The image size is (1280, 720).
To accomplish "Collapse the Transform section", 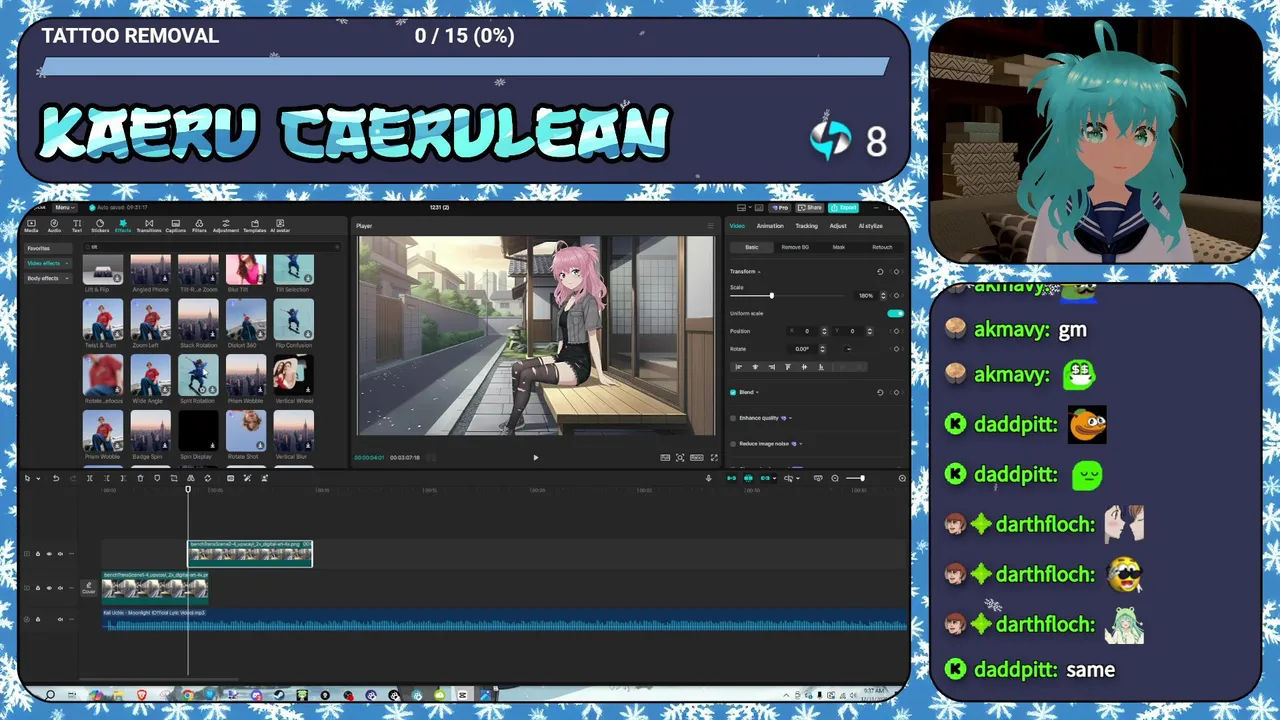I will (x=759, y=272).
